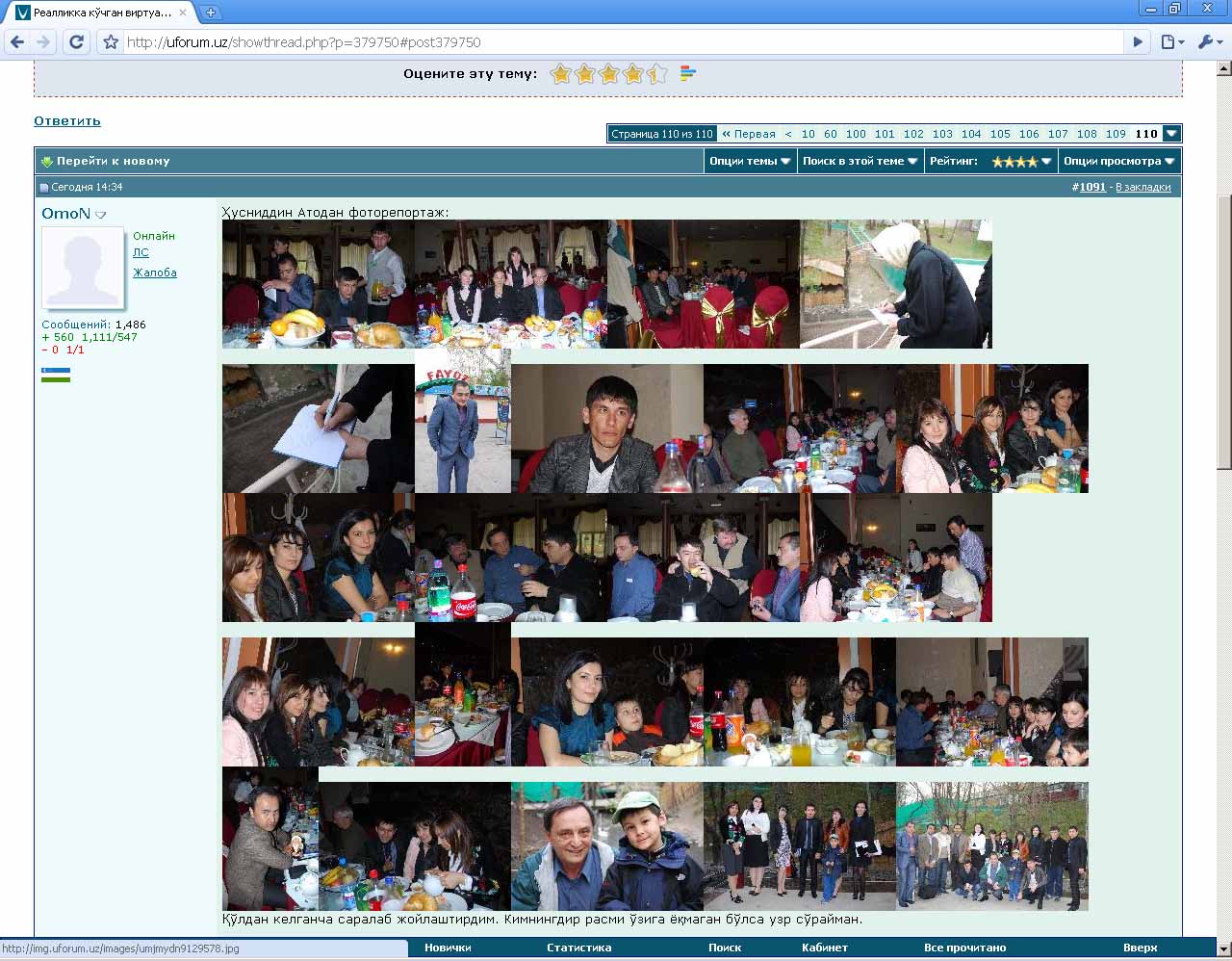This screenshot has height=961, width=1232.
Task: Expand the 'Опции просмотра' dropdown
Action: (1118, 161)
